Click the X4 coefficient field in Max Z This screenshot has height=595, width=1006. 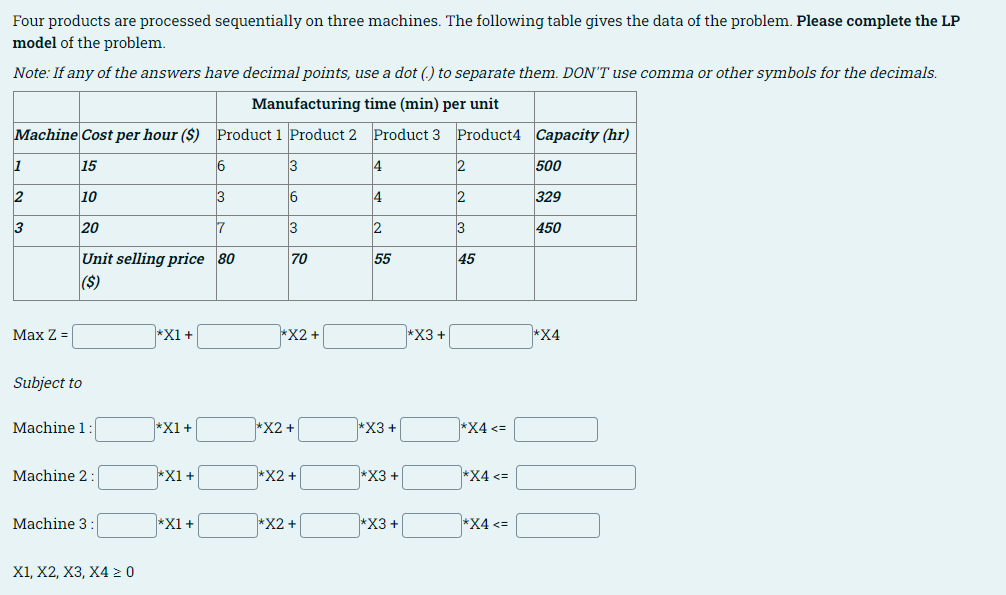(491, 336)
